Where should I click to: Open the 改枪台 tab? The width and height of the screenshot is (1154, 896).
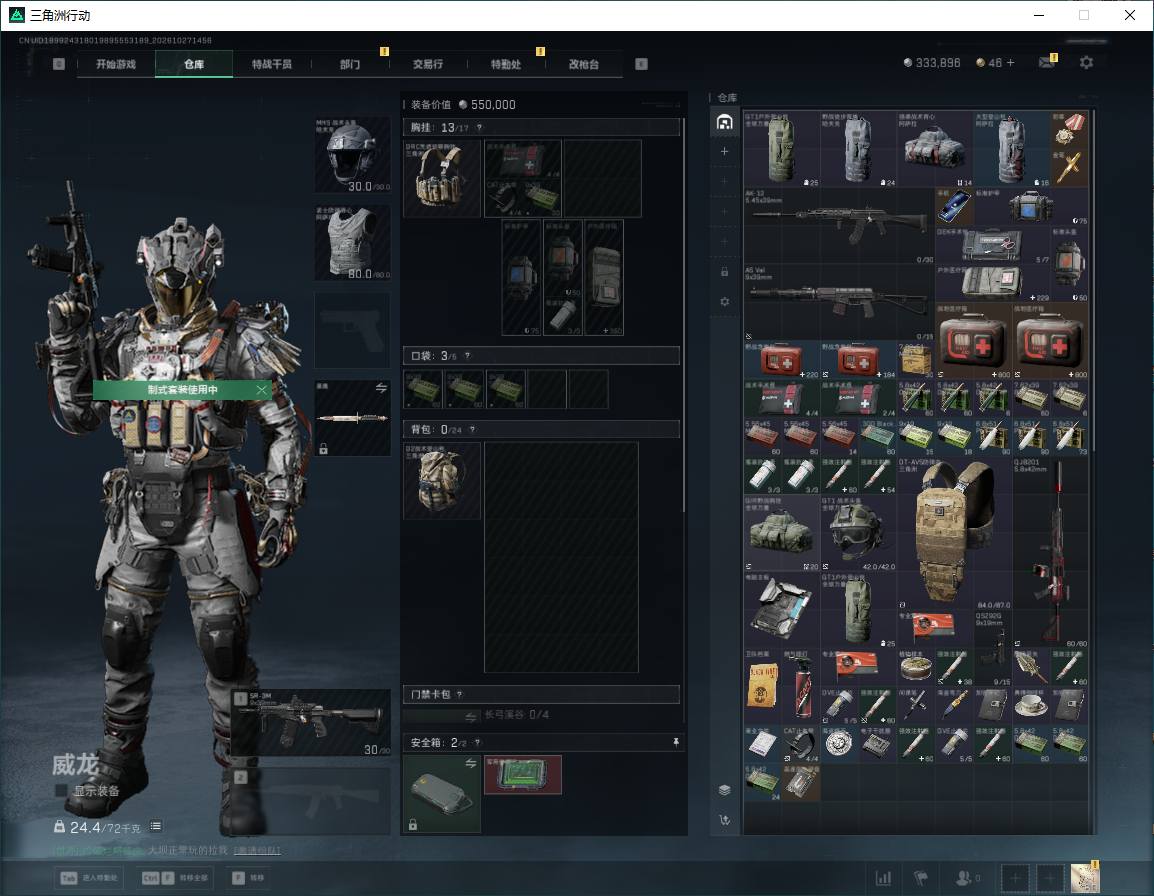pos(584,64)
